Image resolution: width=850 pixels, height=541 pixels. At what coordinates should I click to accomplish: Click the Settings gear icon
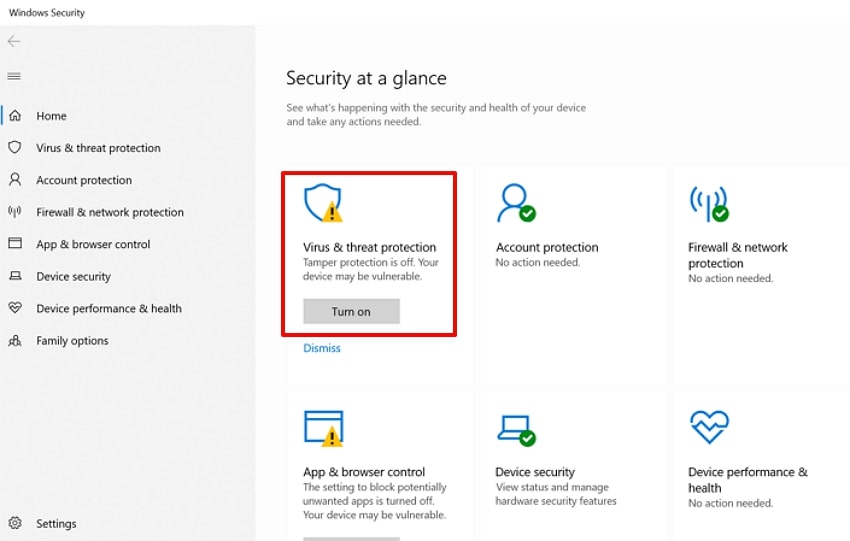point(15,523)
